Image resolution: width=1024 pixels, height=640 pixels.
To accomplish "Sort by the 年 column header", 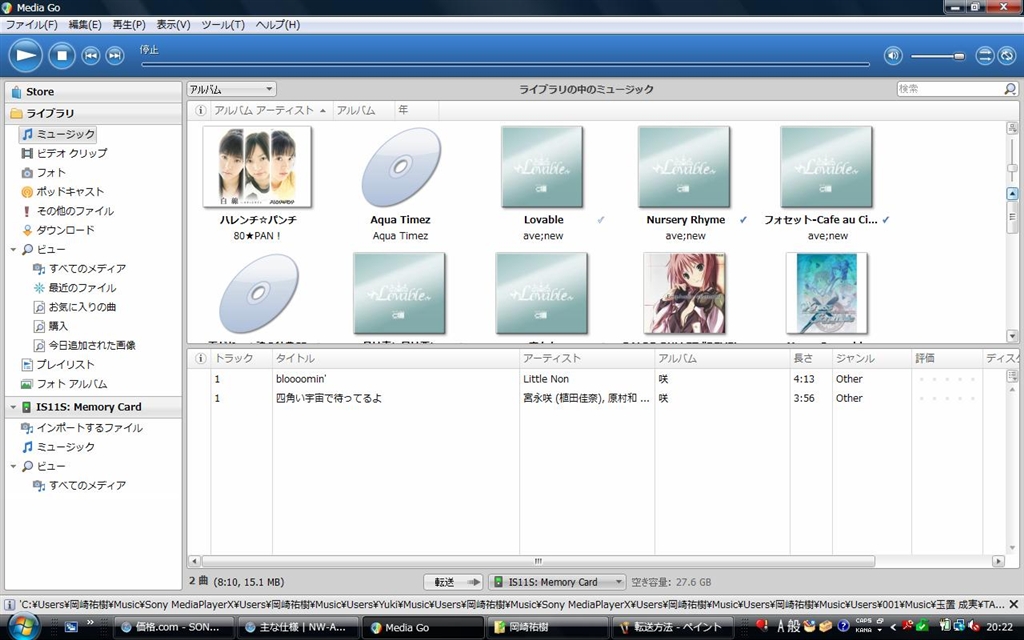I will coord(416,110).
